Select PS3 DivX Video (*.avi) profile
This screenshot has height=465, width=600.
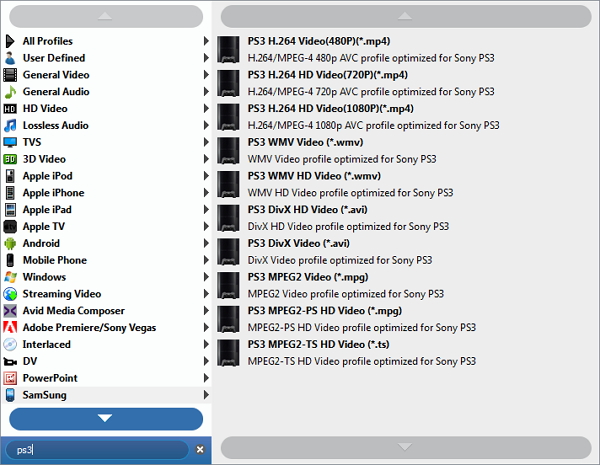[x=406, y=251]
